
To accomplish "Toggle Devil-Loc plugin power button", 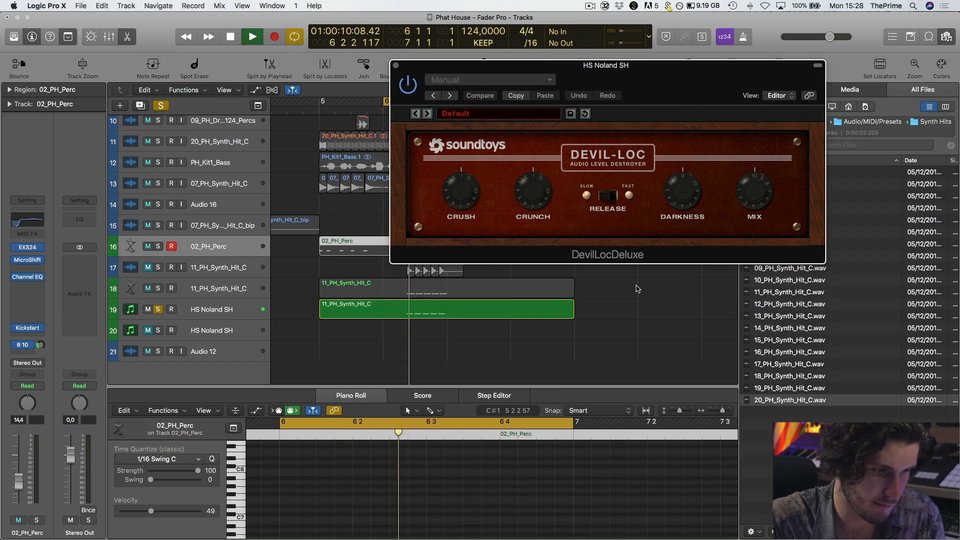I will (x=408, y=84).
